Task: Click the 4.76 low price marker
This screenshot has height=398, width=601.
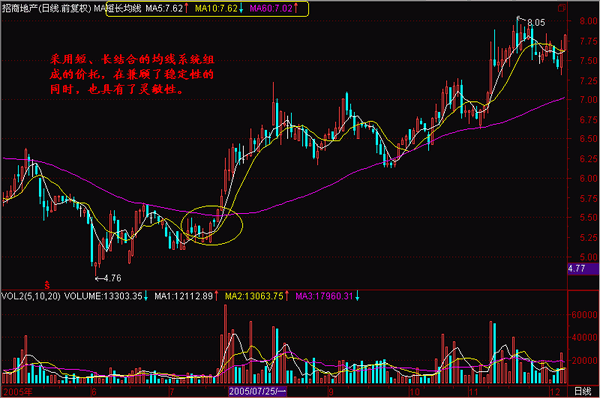Action: click(112, 278)
